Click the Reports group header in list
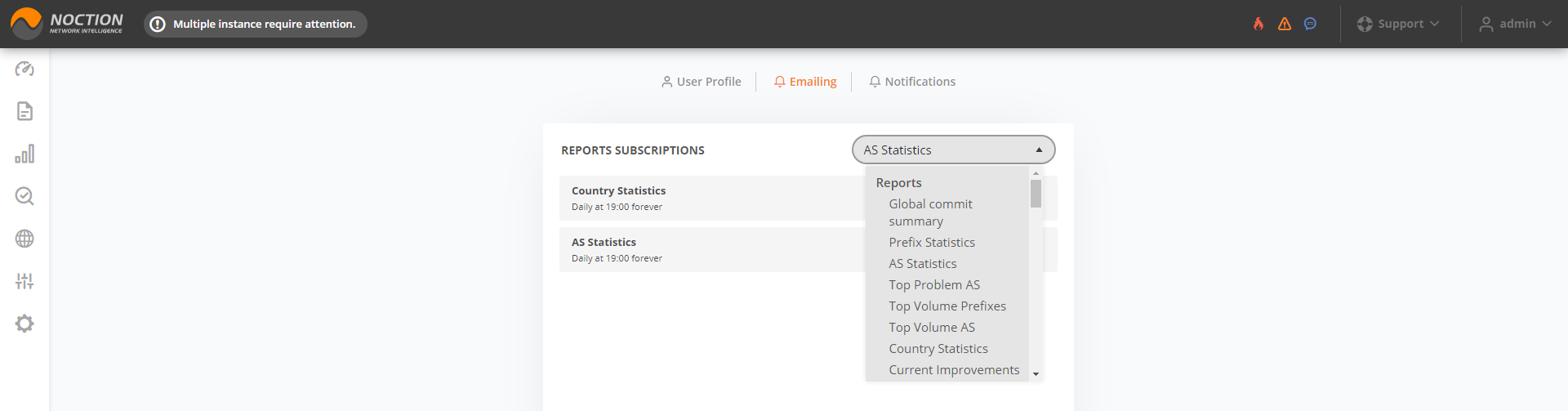 pyautogui.click(x=899, y=183)
